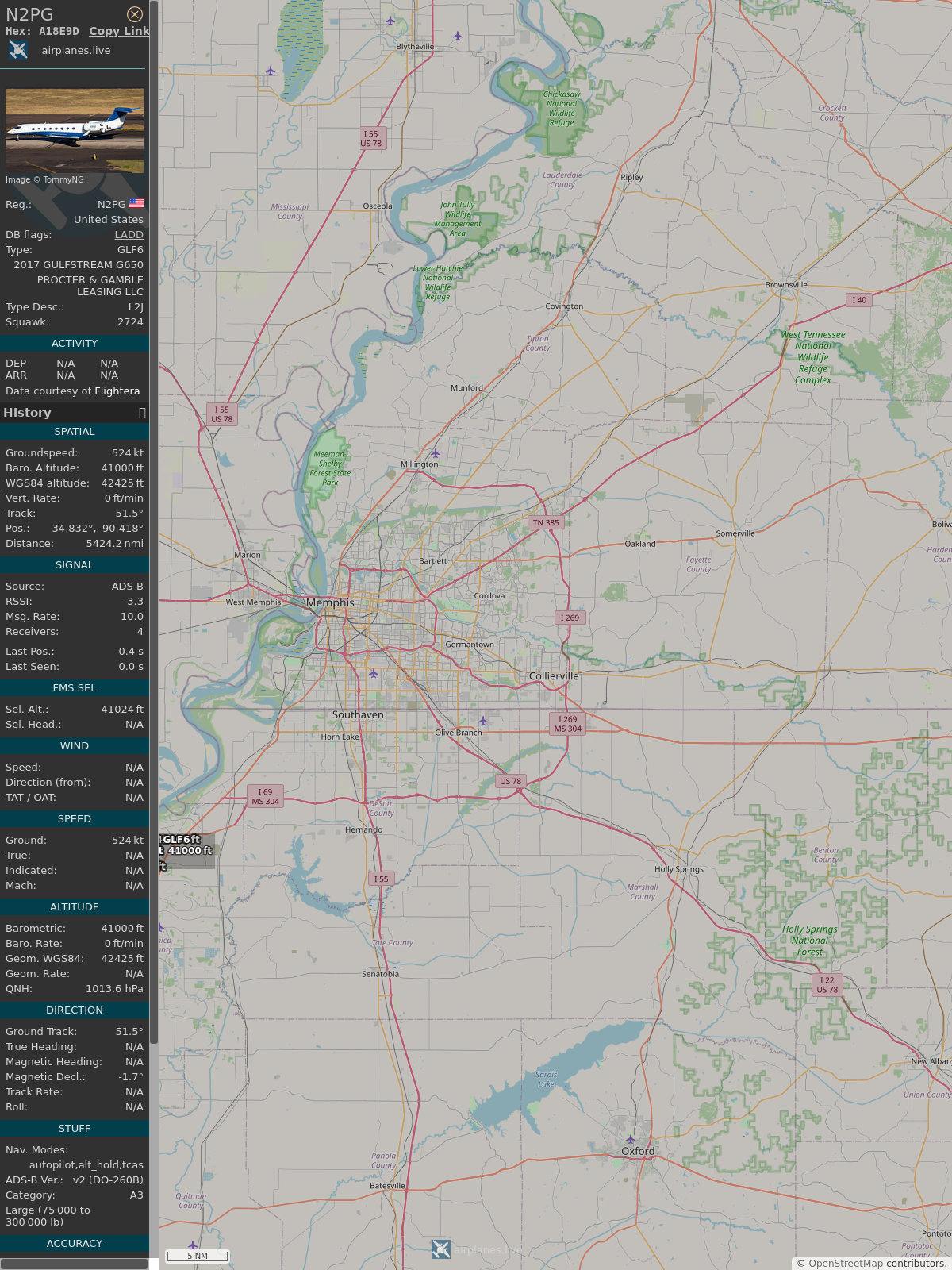Screen dimensions: 952x1270
Task: Click the SPATIAL section header
Action: click(75, 432)
